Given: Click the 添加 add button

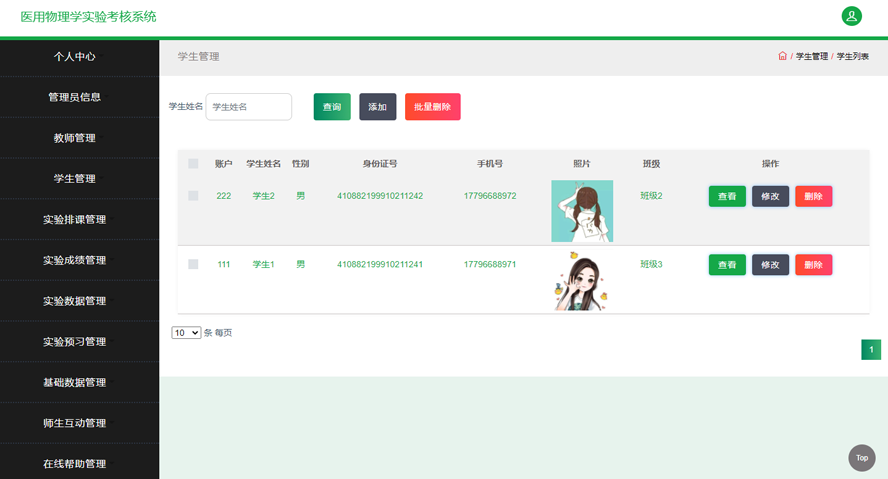Looking at the screenshot, I should 378,106.
